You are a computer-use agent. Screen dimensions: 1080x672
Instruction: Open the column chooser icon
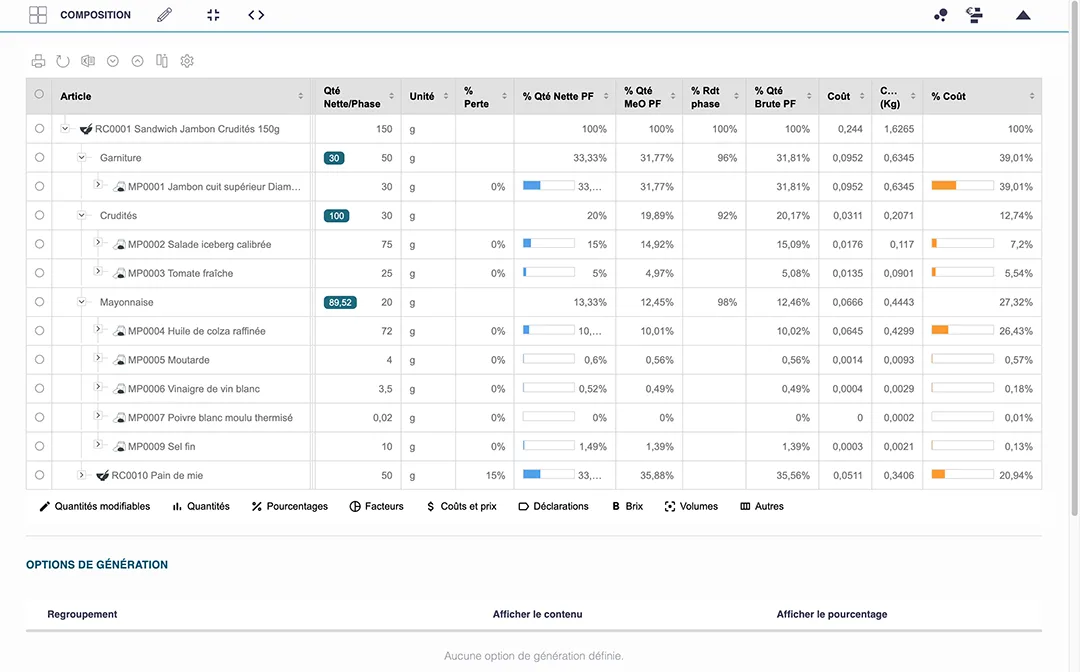click(x=162, y=61)
